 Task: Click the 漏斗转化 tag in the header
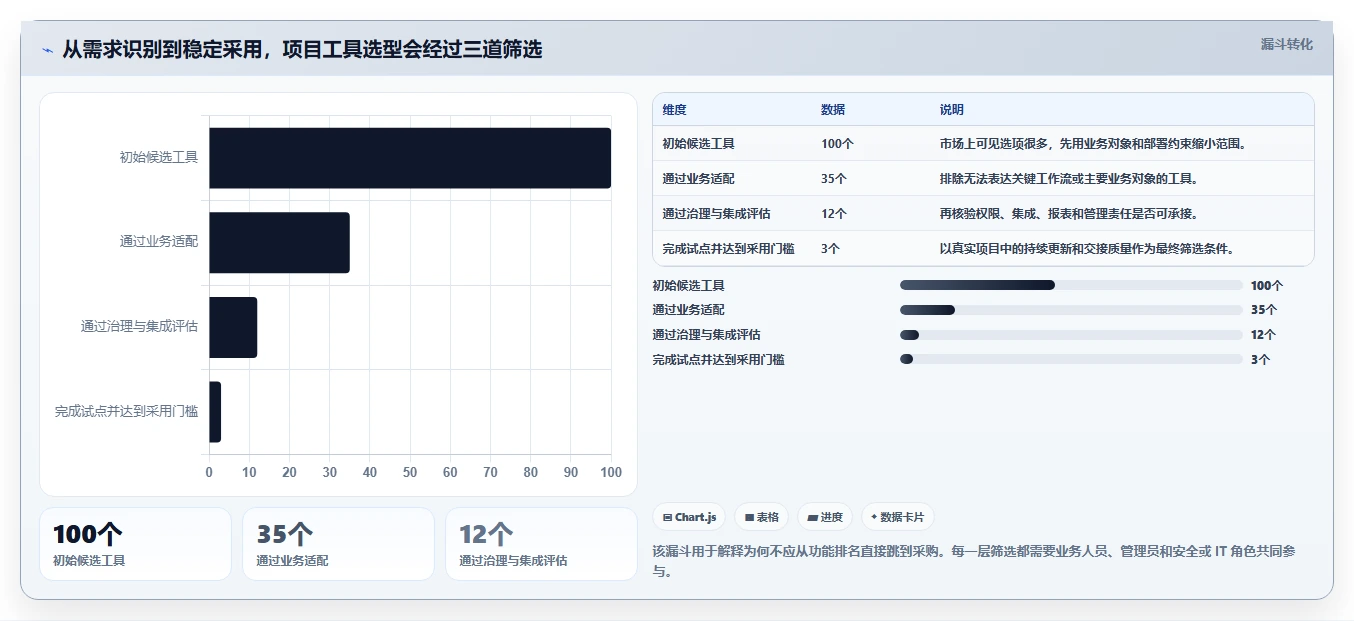pyautogui.click(x=1286, y=45)
